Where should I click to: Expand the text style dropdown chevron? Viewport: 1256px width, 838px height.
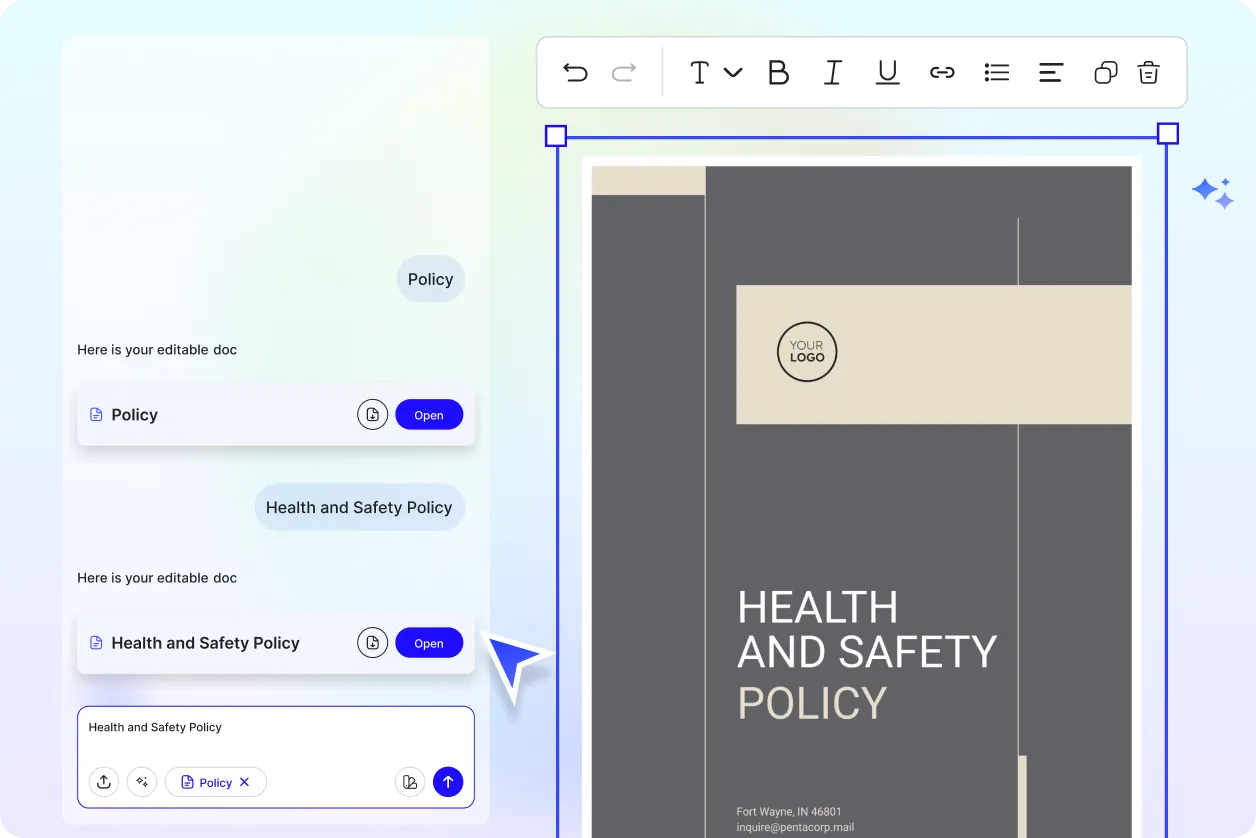733,72
